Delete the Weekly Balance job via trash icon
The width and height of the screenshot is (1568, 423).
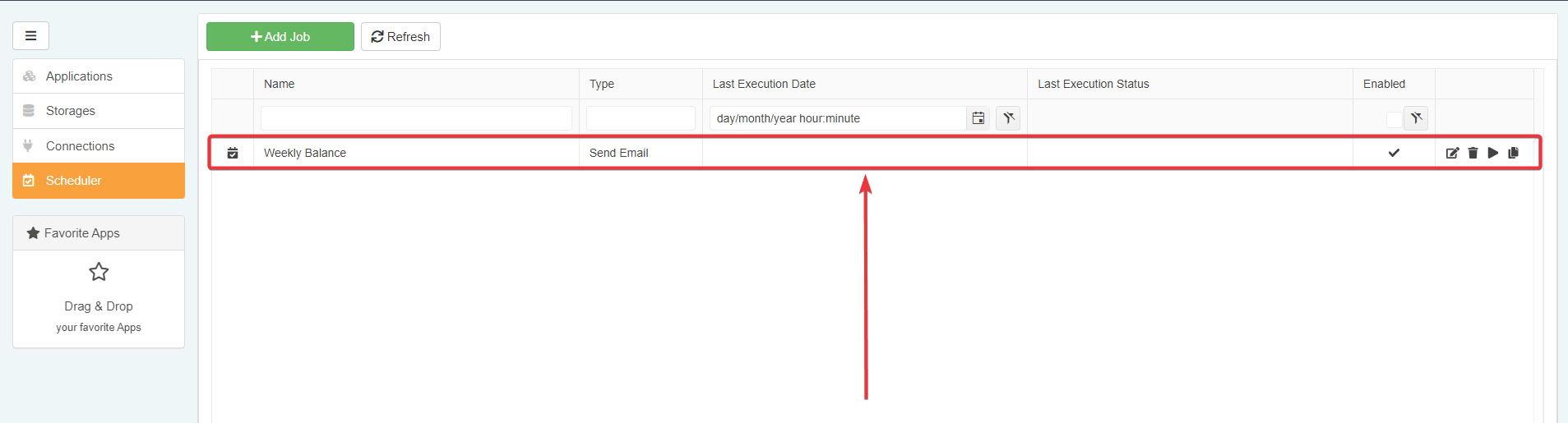tap(1473, 153)
